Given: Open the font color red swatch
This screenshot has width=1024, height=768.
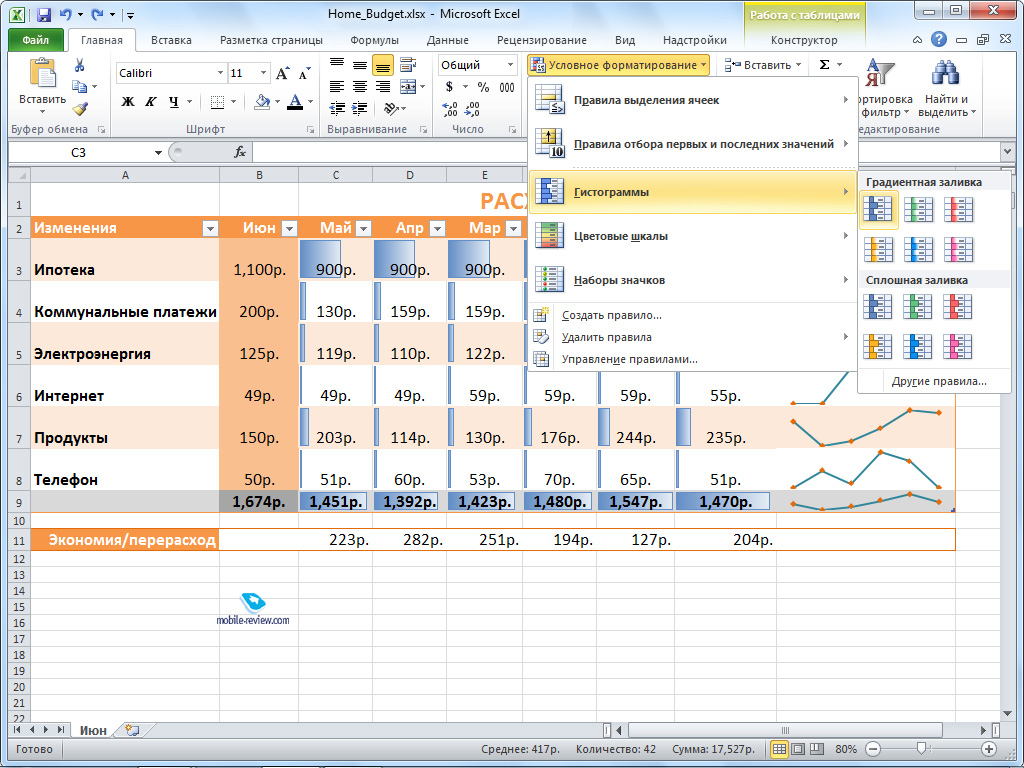Looking at the screenshot, I should coord(295,102).
